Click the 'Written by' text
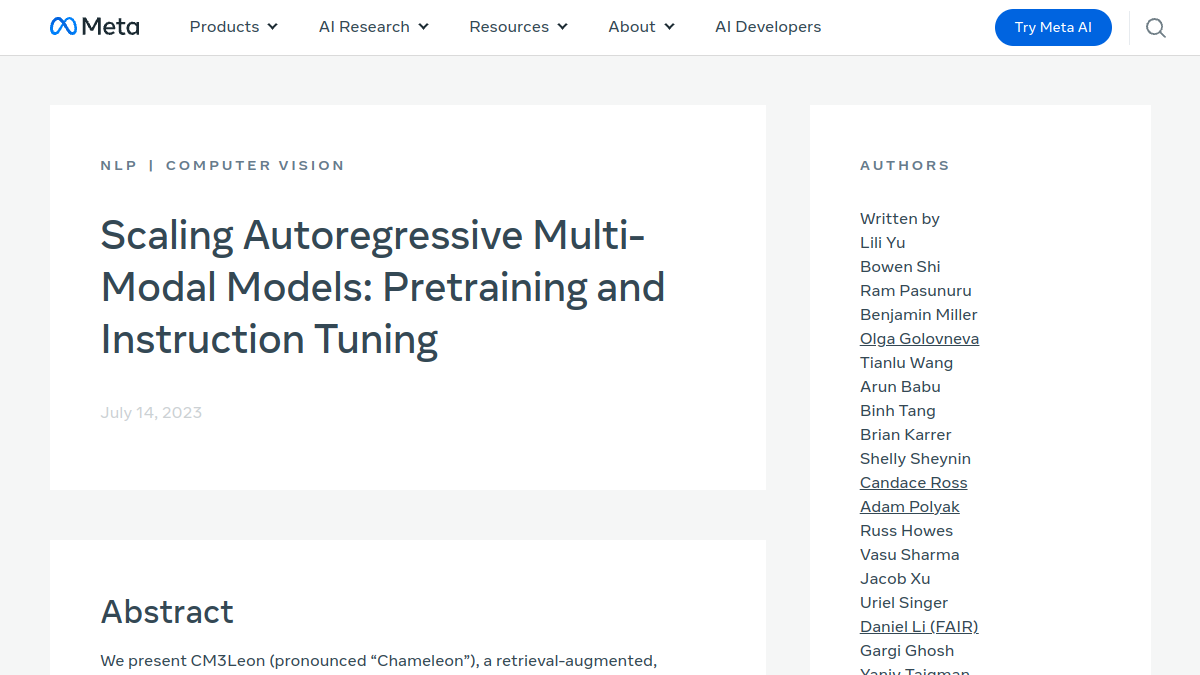Screen dimensions: 1200x675 pos(900,218)
